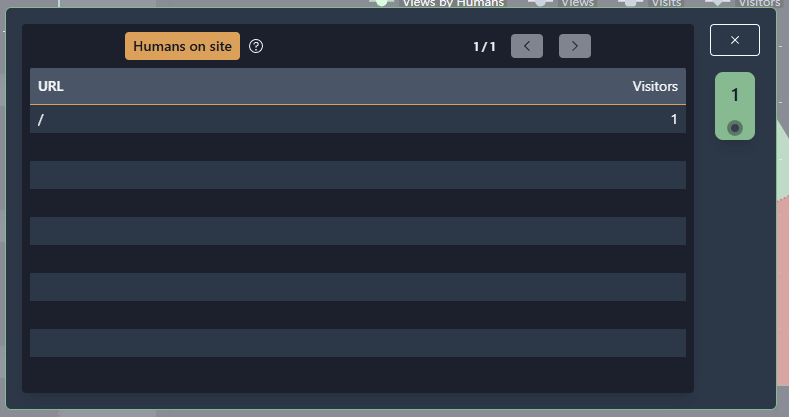Click the visitor count in the "/" row
The width and height of the screenshot is (789, 417).
[x=674, y=120]
